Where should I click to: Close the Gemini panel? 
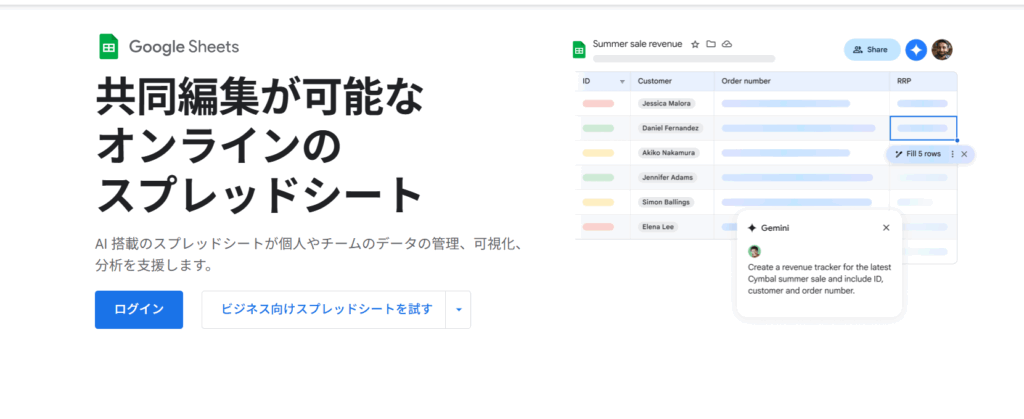click(886, 228)
